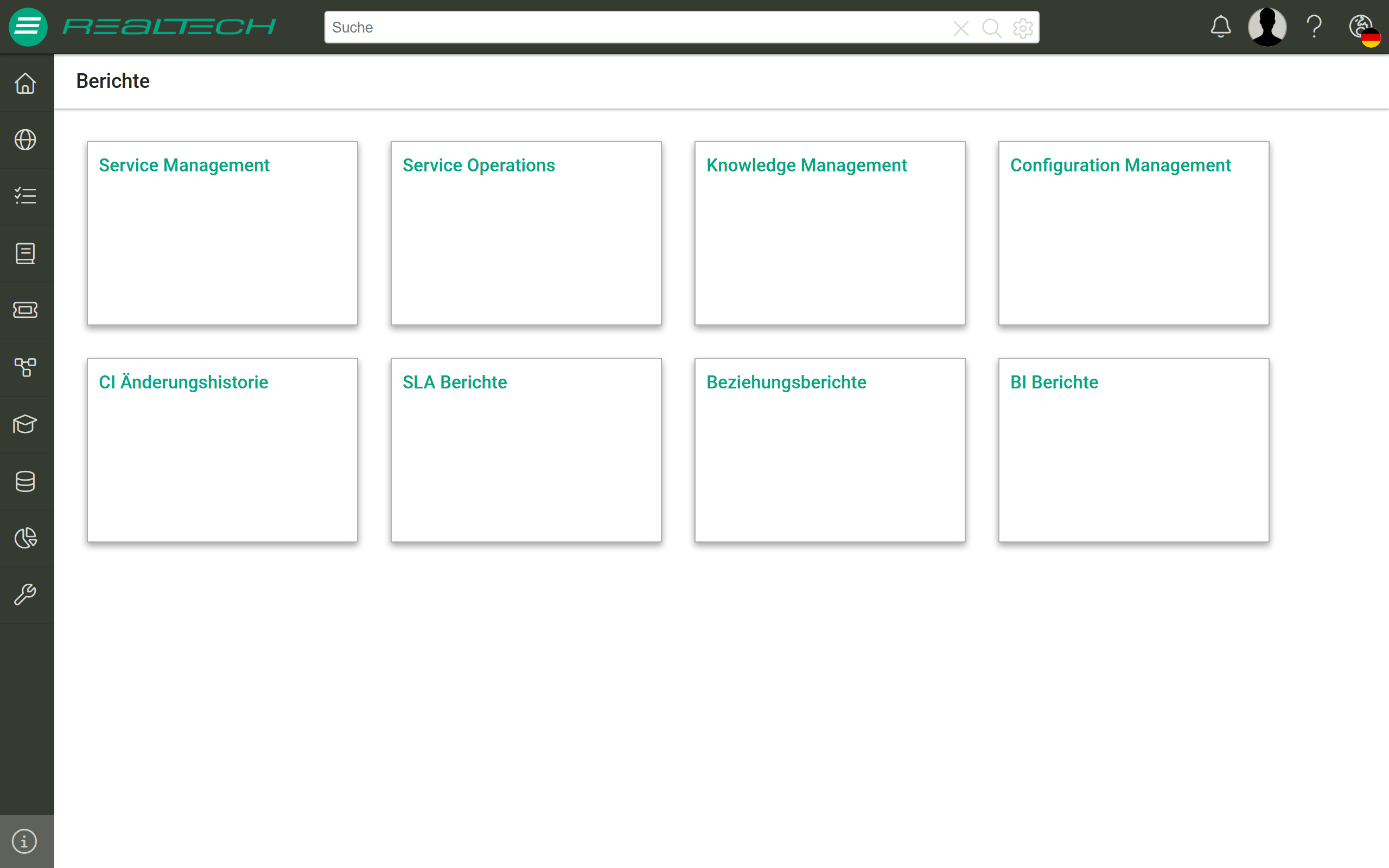This screenshot has height=868, width=1389.
Task: Open the Beziehungsberichte card
Action: [830, 450]
